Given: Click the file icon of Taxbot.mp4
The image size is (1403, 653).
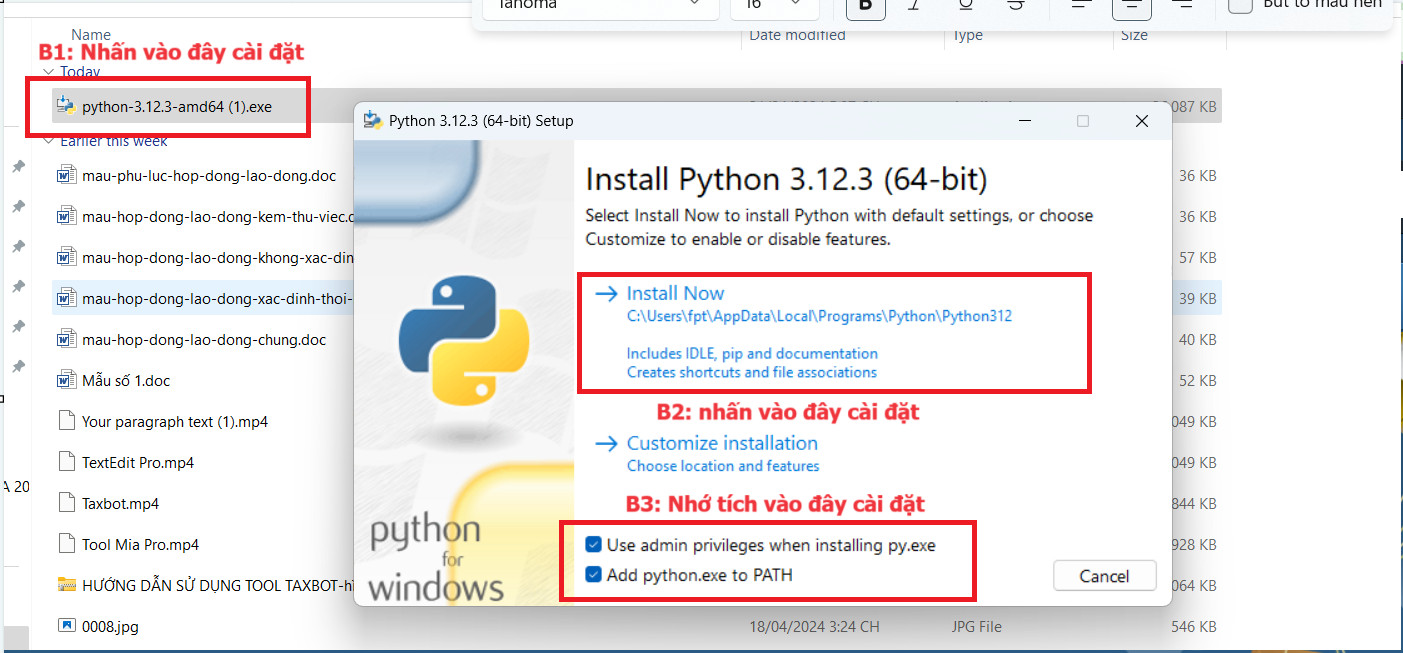Looking at the screenshot, I should click(x=67, y=503).
